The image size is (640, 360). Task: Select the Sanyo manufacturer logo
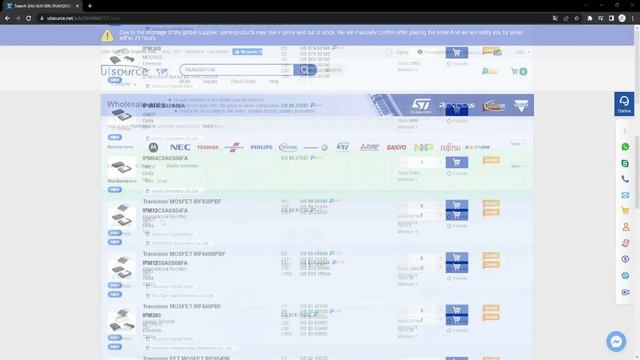pyautogui.click(x=396, y=147)
